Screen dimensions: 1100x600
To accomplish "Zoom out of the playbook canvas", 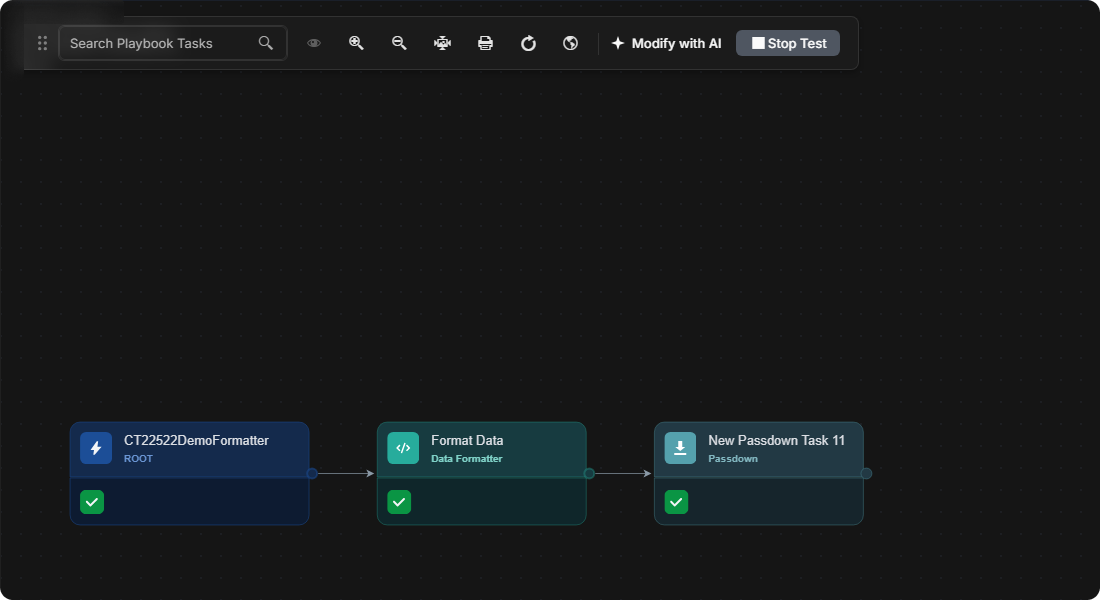I will tap(399, 43).
